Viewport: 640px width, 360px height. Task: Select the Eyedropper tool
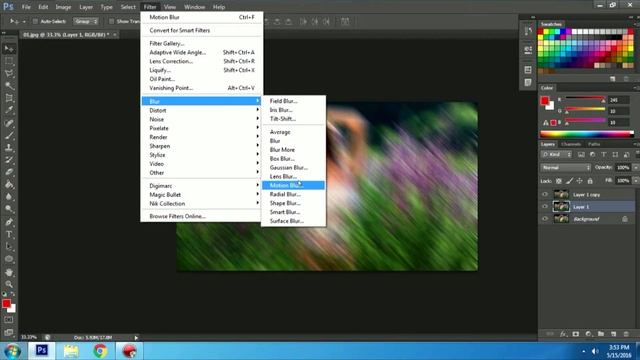9,110
